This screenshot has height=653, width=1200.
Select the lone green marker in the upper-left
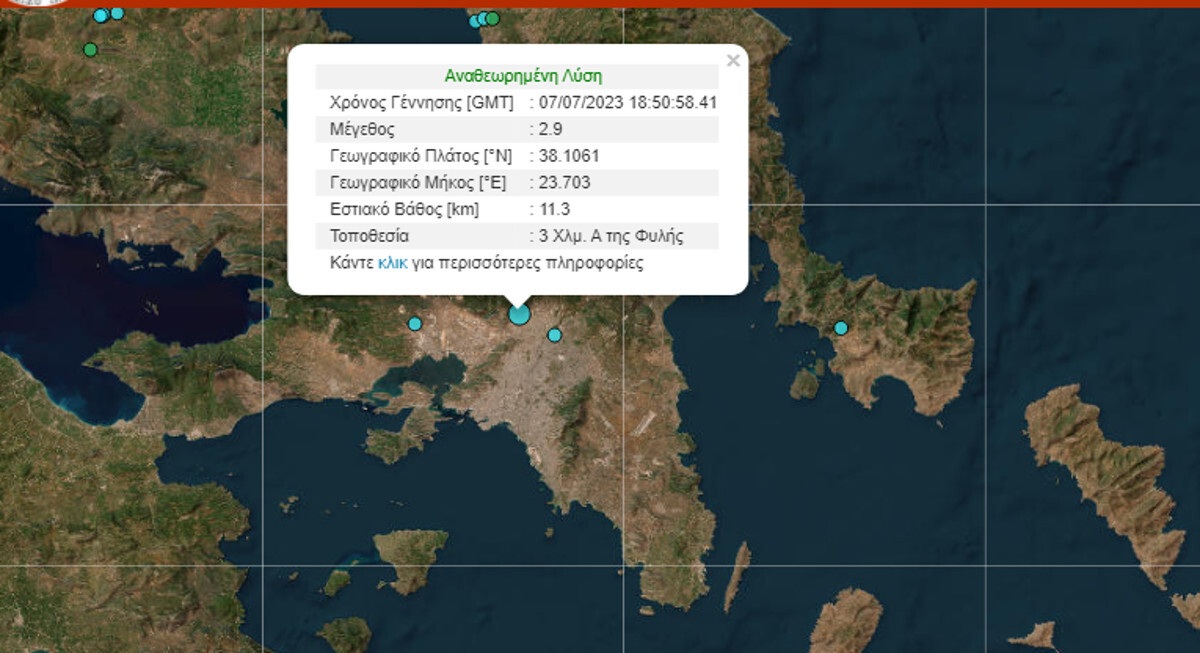tap(90, 49)
